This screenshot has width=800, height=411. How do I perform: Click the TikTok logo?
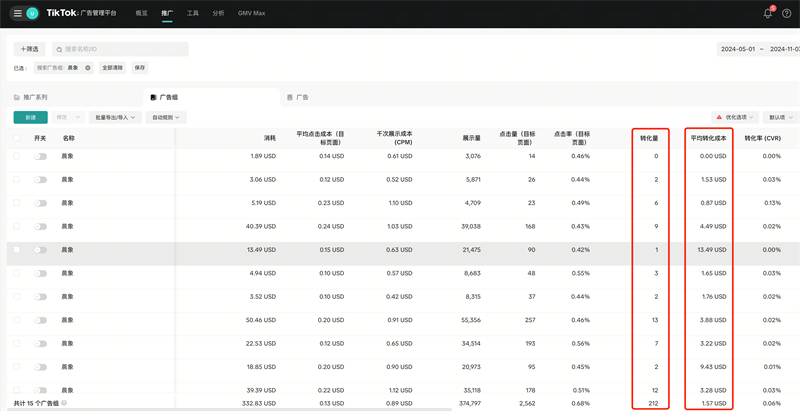[x=62, y=13]
